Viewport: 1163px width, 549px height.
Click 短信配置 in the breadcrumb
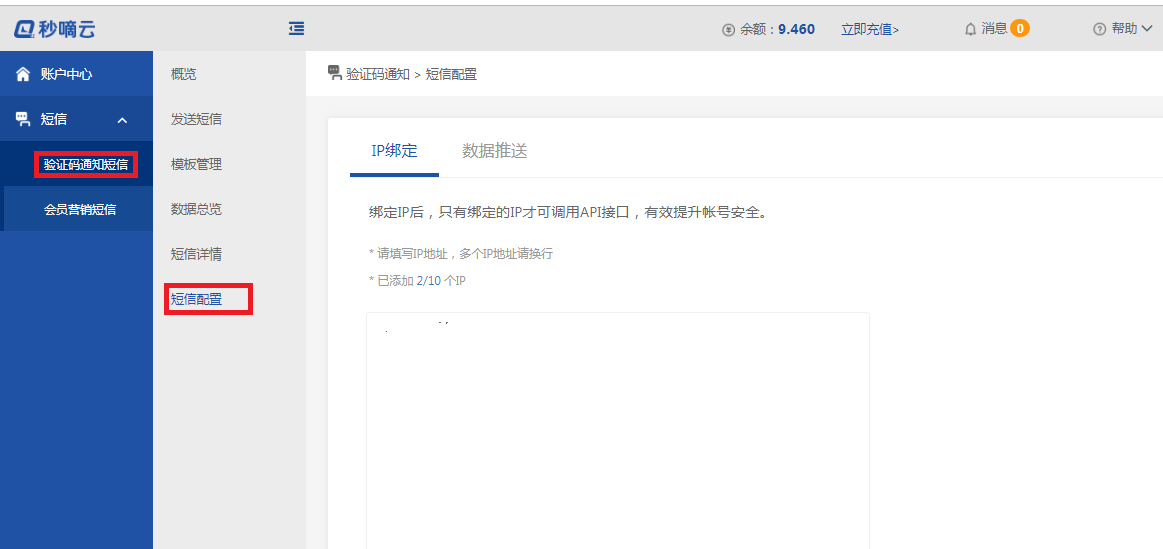[x=451, y=74]
